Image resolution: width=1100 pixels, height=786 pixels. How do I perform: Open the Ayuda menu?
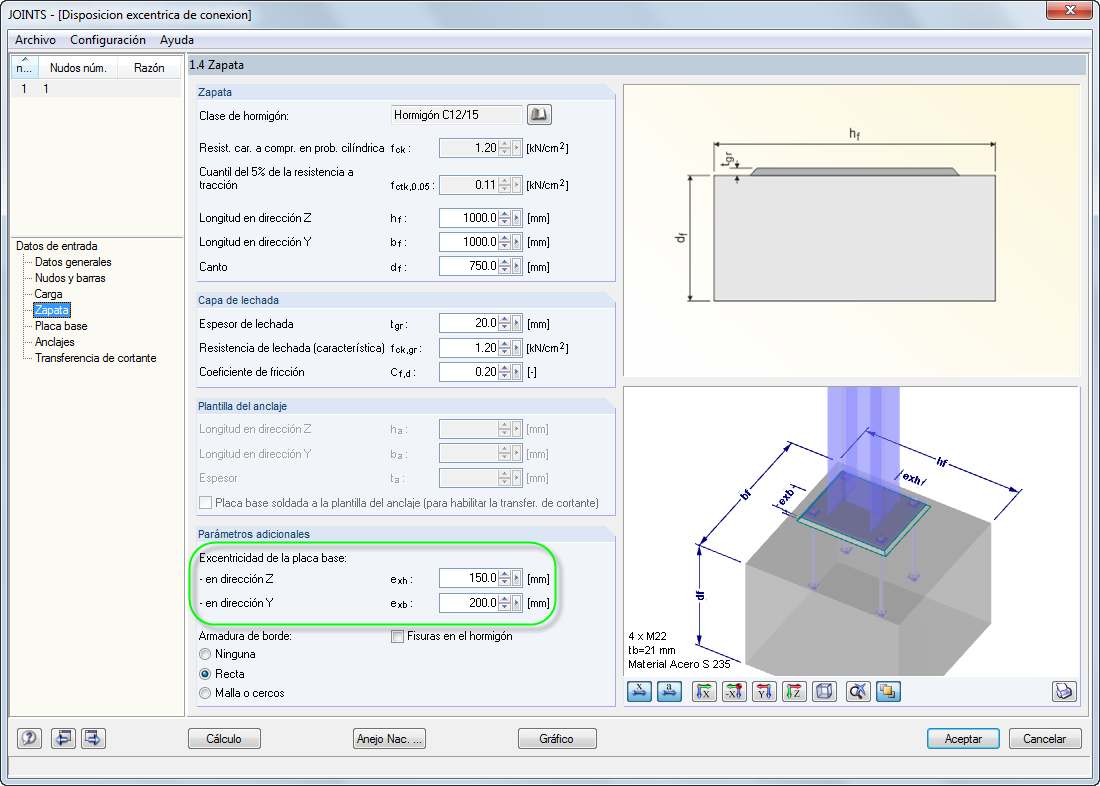(177, 40)
